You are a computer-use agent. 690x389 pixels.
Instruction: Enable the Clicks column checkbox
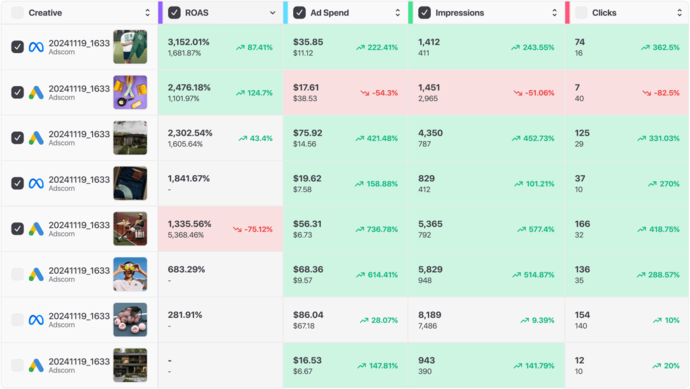pos(581,13)
